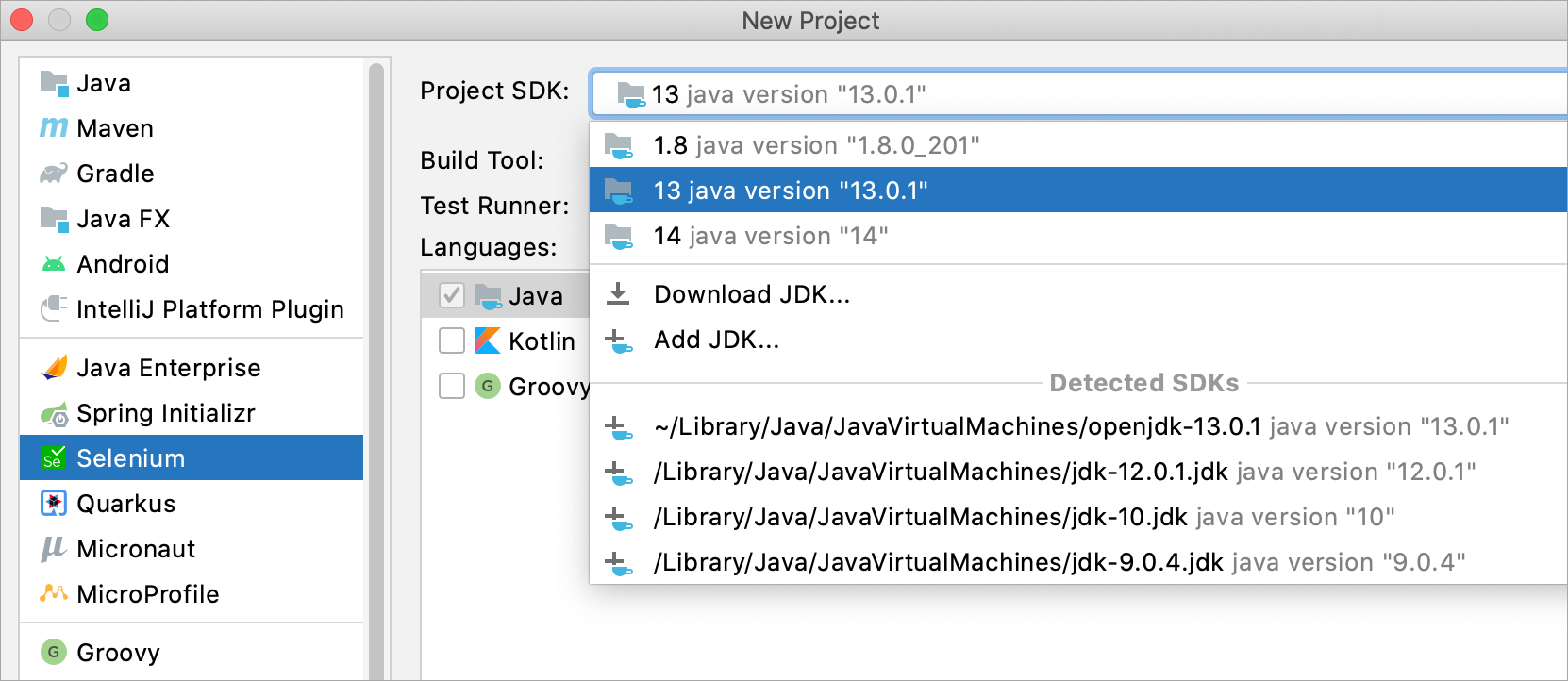Click the Gradle elephant icon
The image size is (1568, 681).
(x=54, y=174)
